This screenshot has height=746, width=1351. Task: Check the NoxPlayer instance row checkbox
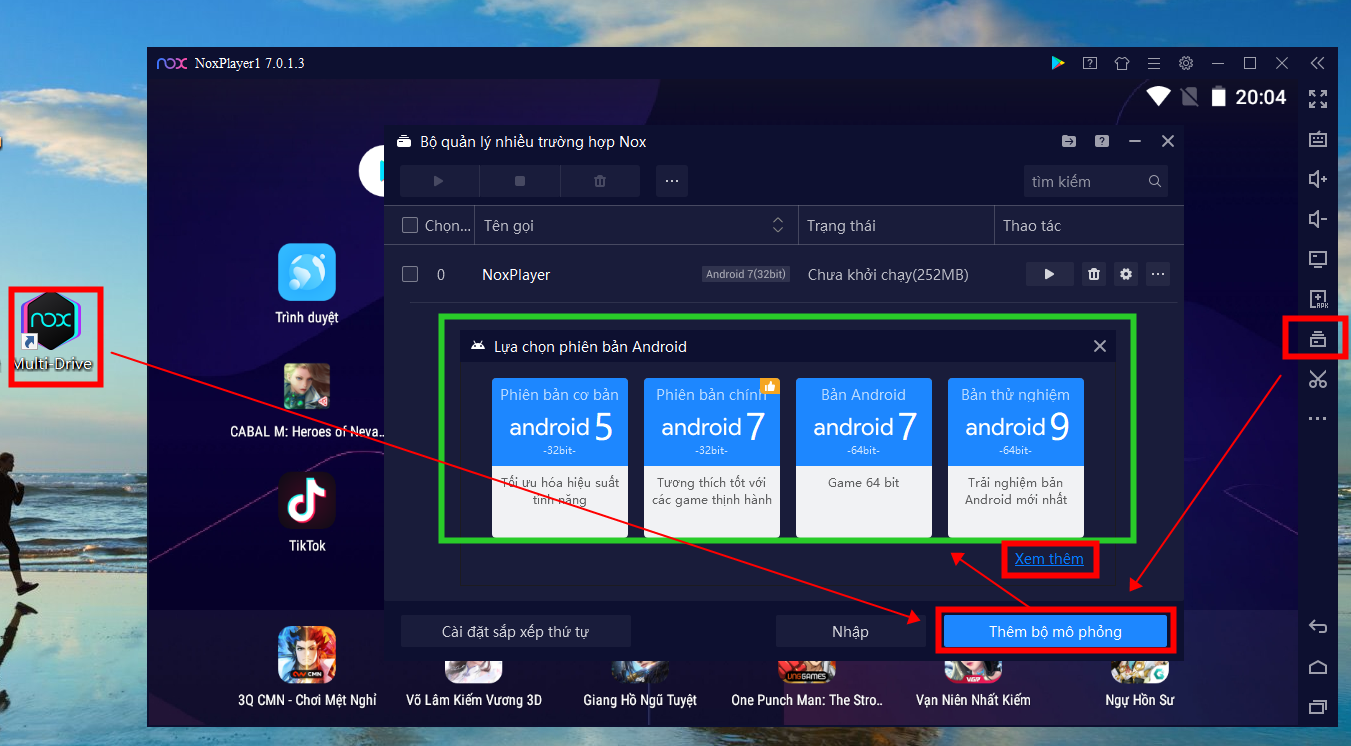point(410,274)
